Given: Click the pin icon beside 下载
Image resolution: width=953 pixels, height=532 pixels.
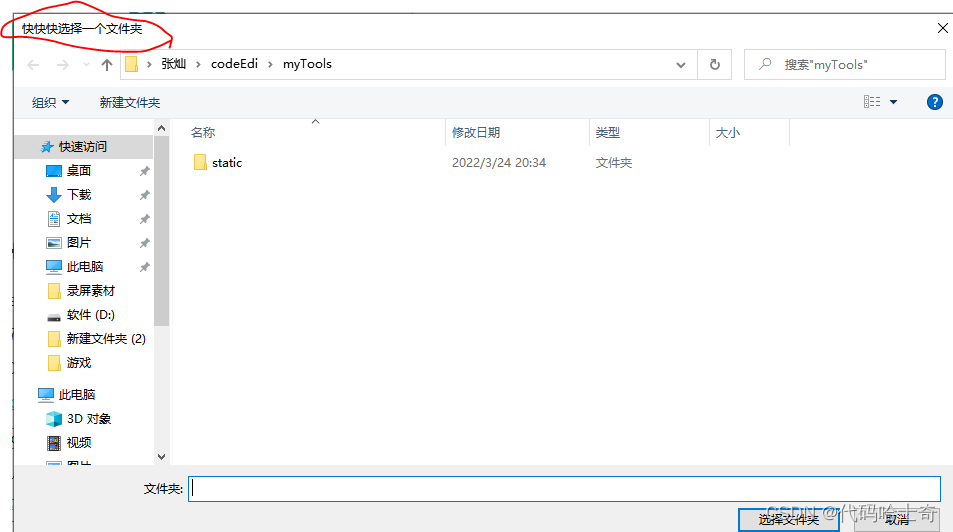Looking at the screenshot, I should [x=145, y=195].
